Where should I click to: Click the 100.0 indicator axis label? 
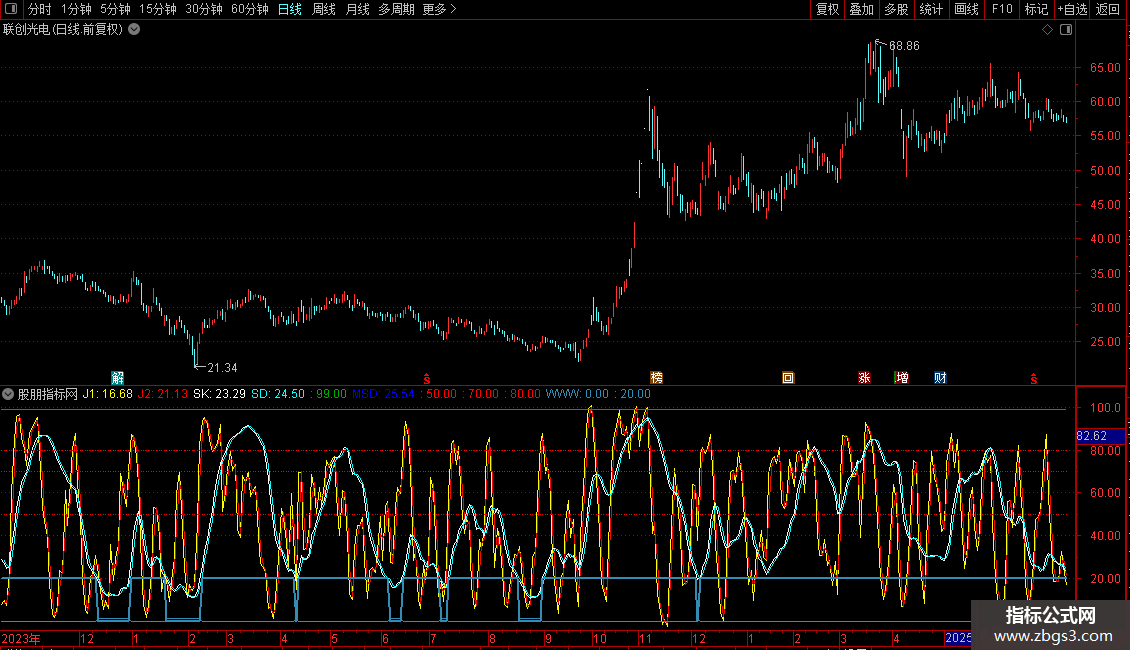(1105, 408)
